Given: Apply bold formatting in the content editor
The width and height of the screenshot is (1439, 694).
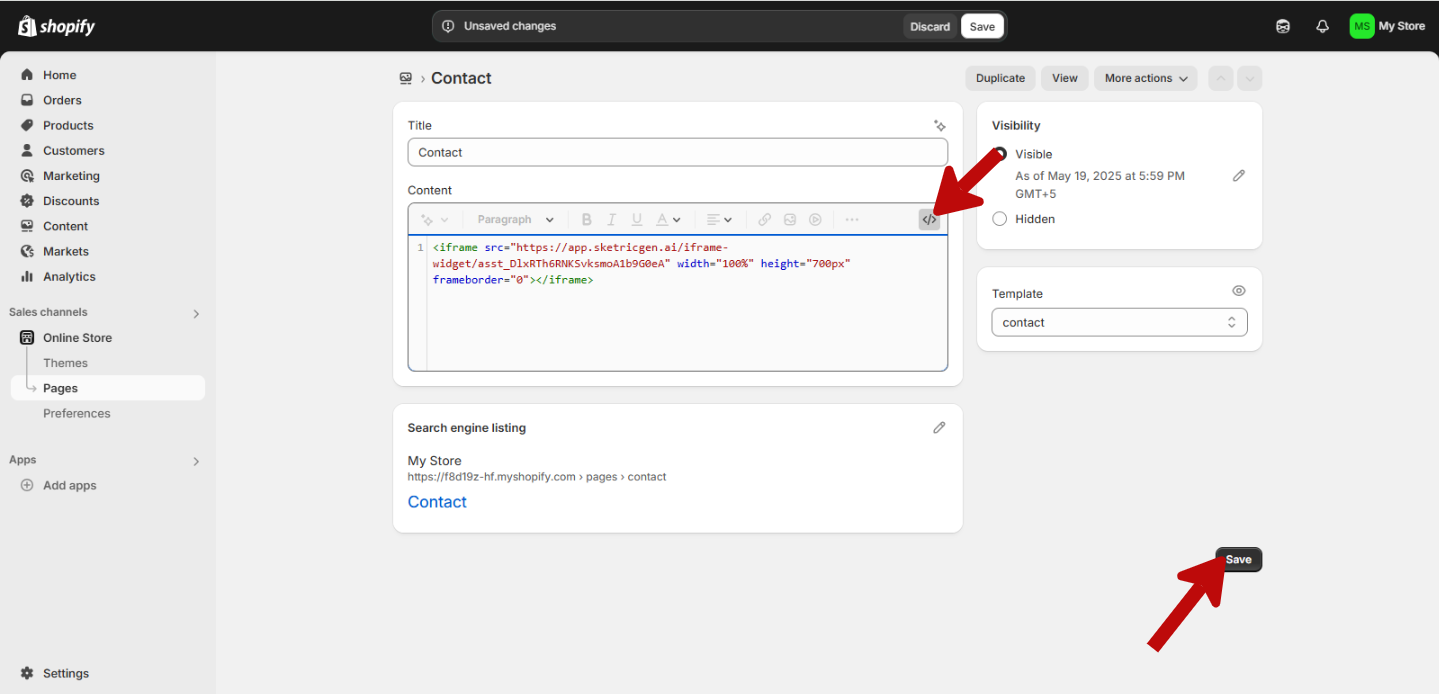Looking at the screenshot, I should click(x=586, y=219).
